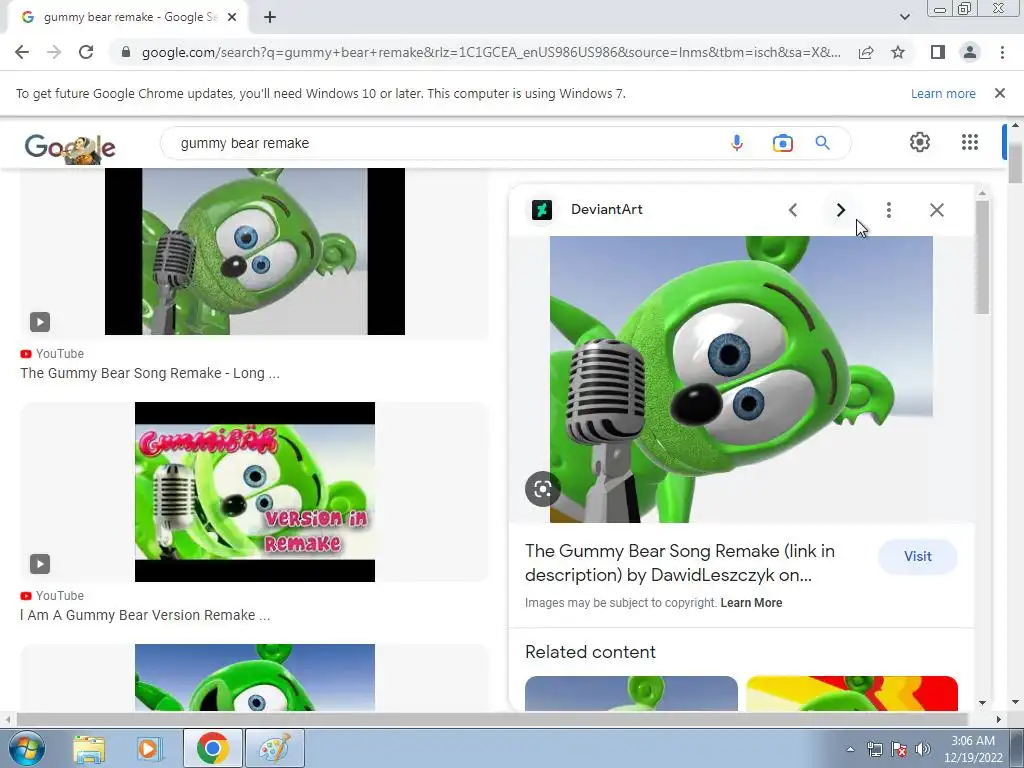Image resolution: width=1024 pixels, height=768 pixels.
Task: Click the forward navigation arrow
Action: 54,52
